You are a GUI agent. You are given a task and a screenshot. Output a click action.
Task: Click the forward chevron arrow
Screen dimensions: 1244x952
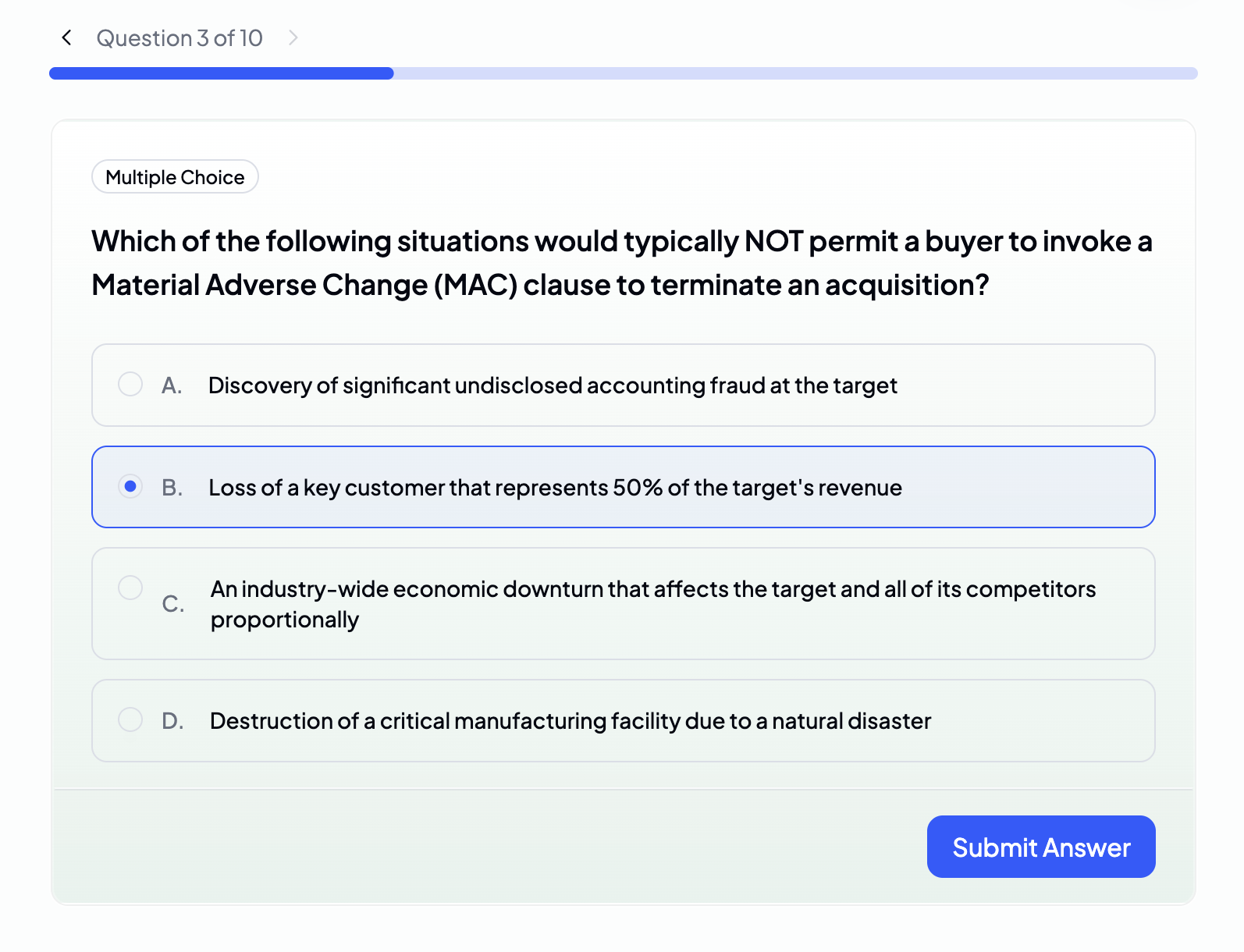(293, 37)
